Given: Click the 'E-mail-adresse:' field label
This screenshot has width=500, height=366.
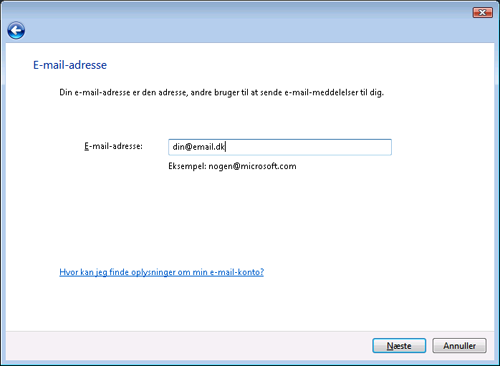Looking at the screenshot, I should 113,146.
